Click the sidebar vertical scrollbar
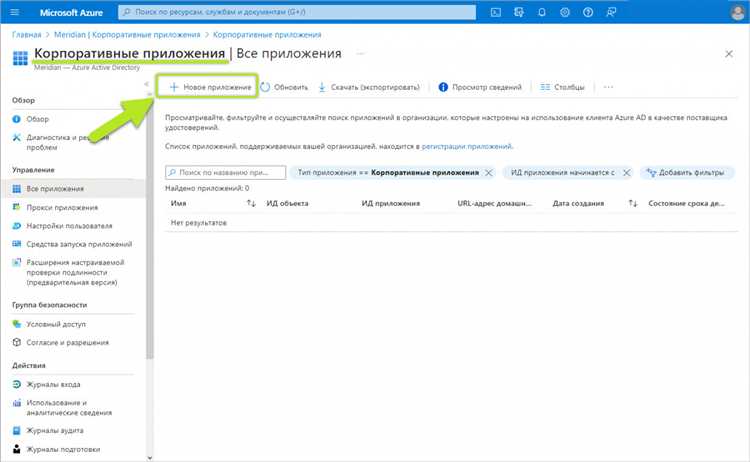 click(x=150, y=227)
